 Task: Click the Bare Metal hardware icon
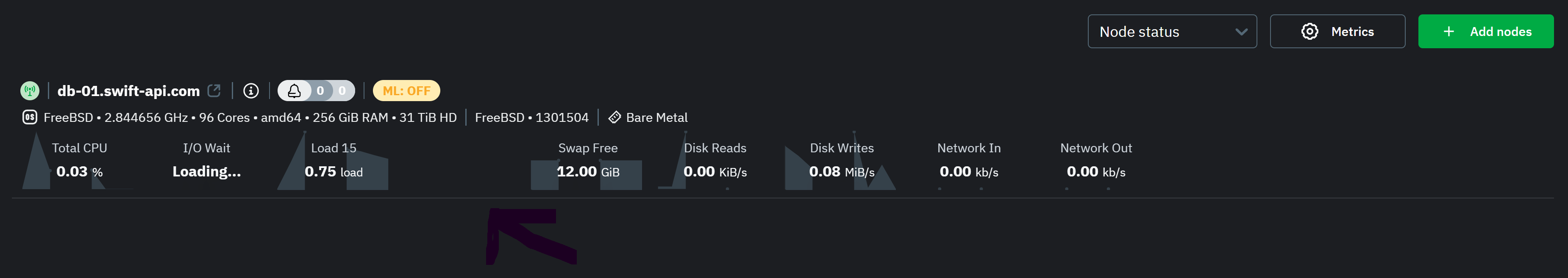614,117
